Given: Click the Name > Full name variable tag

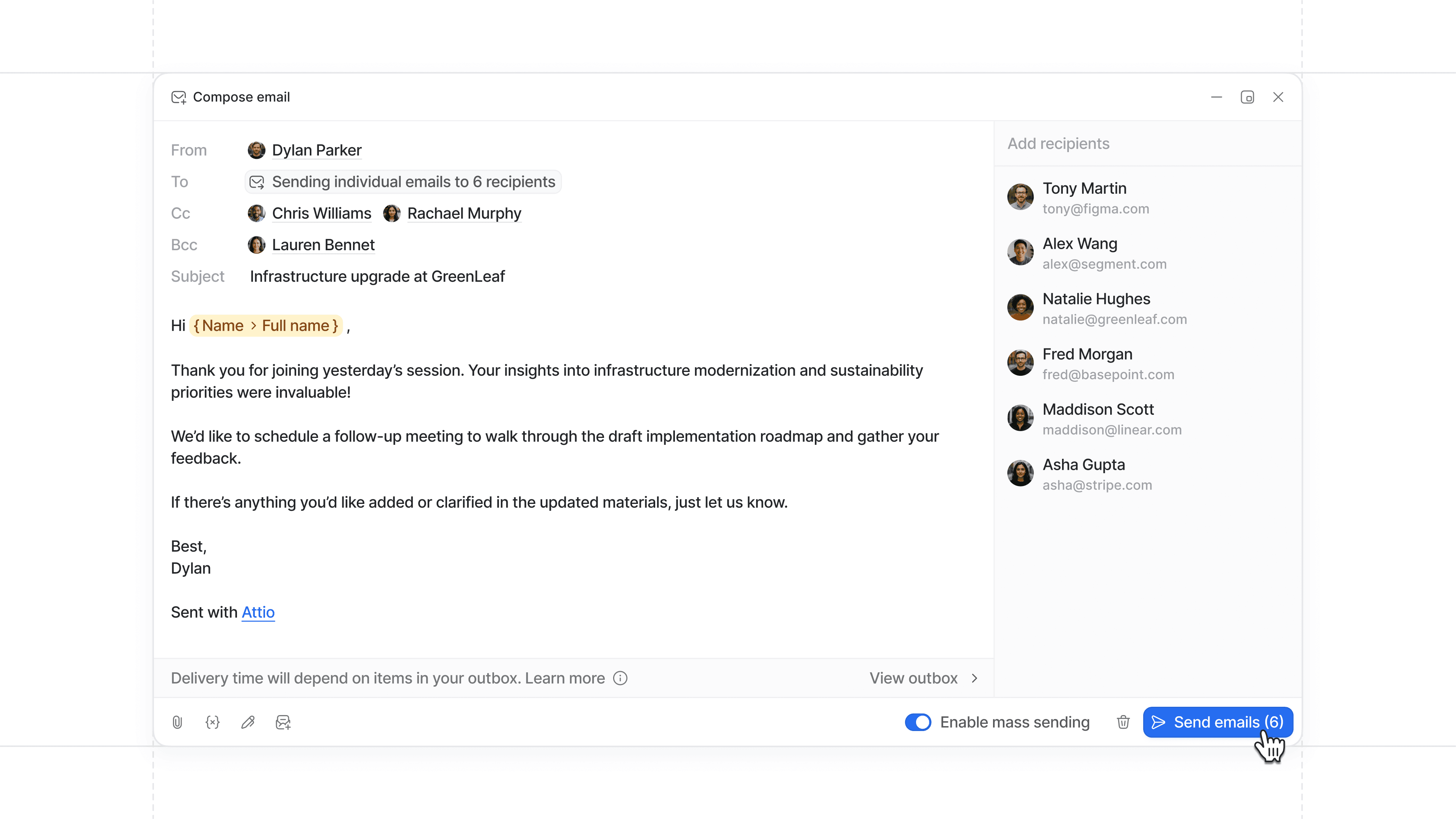Looking at the screenshot, I should [x=266, y=326].
